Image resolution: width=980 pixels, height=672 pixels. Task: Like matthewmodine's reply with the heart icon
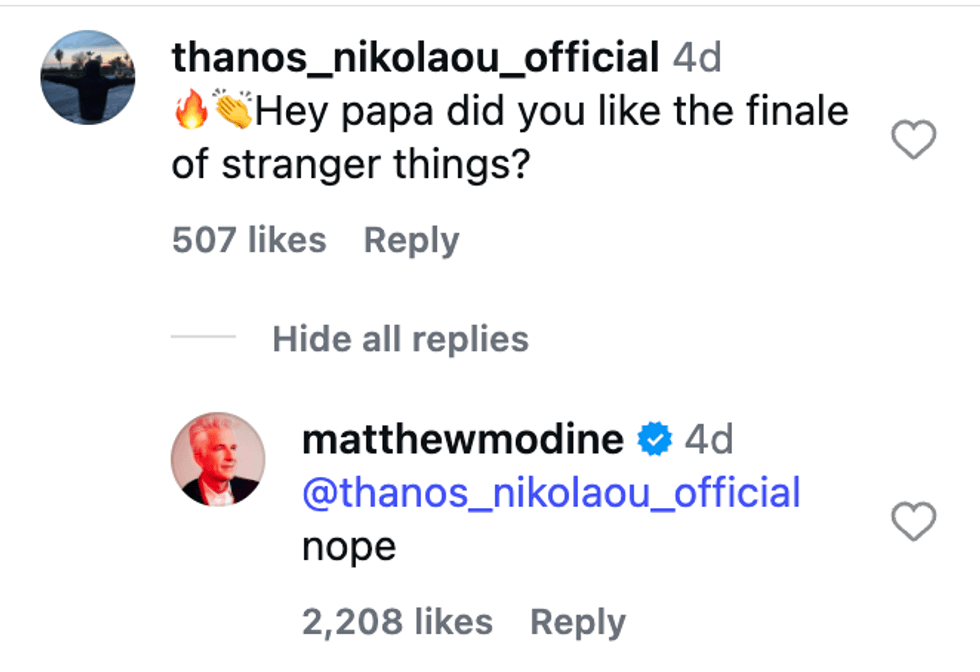tap(912, 522)
